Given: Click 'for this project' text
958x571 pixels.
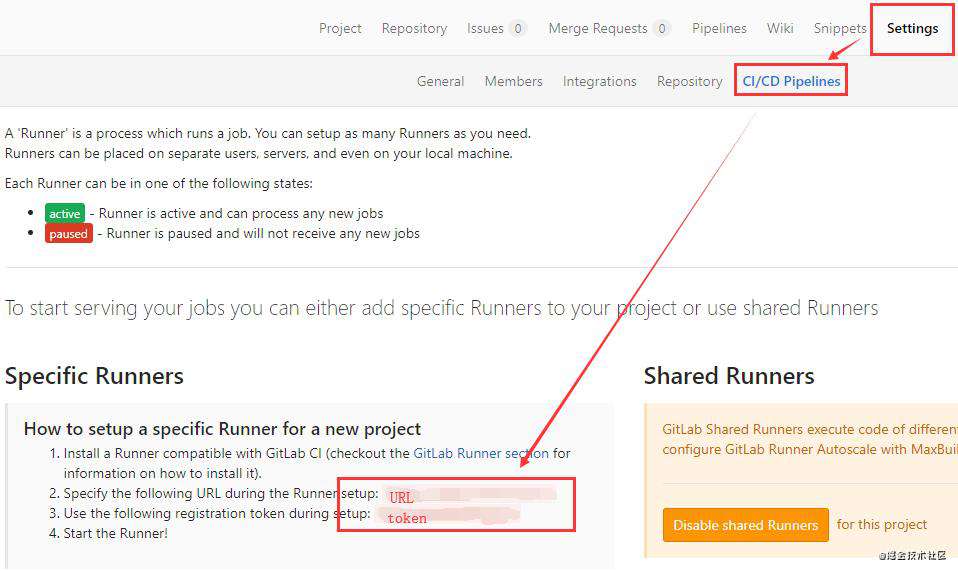Looking at the screenshot, I should click(x=882, y=525).
